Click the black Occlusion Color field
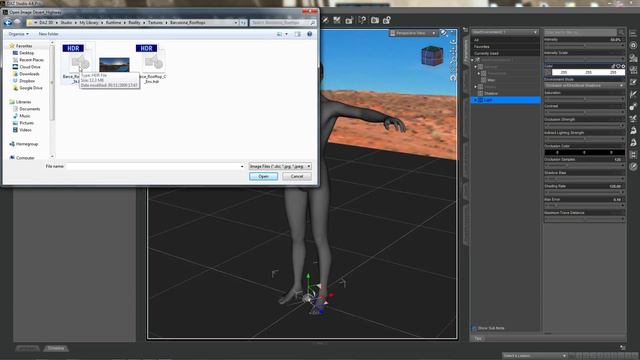The width and height of the screenshot is (640, 360). [584, 152]
